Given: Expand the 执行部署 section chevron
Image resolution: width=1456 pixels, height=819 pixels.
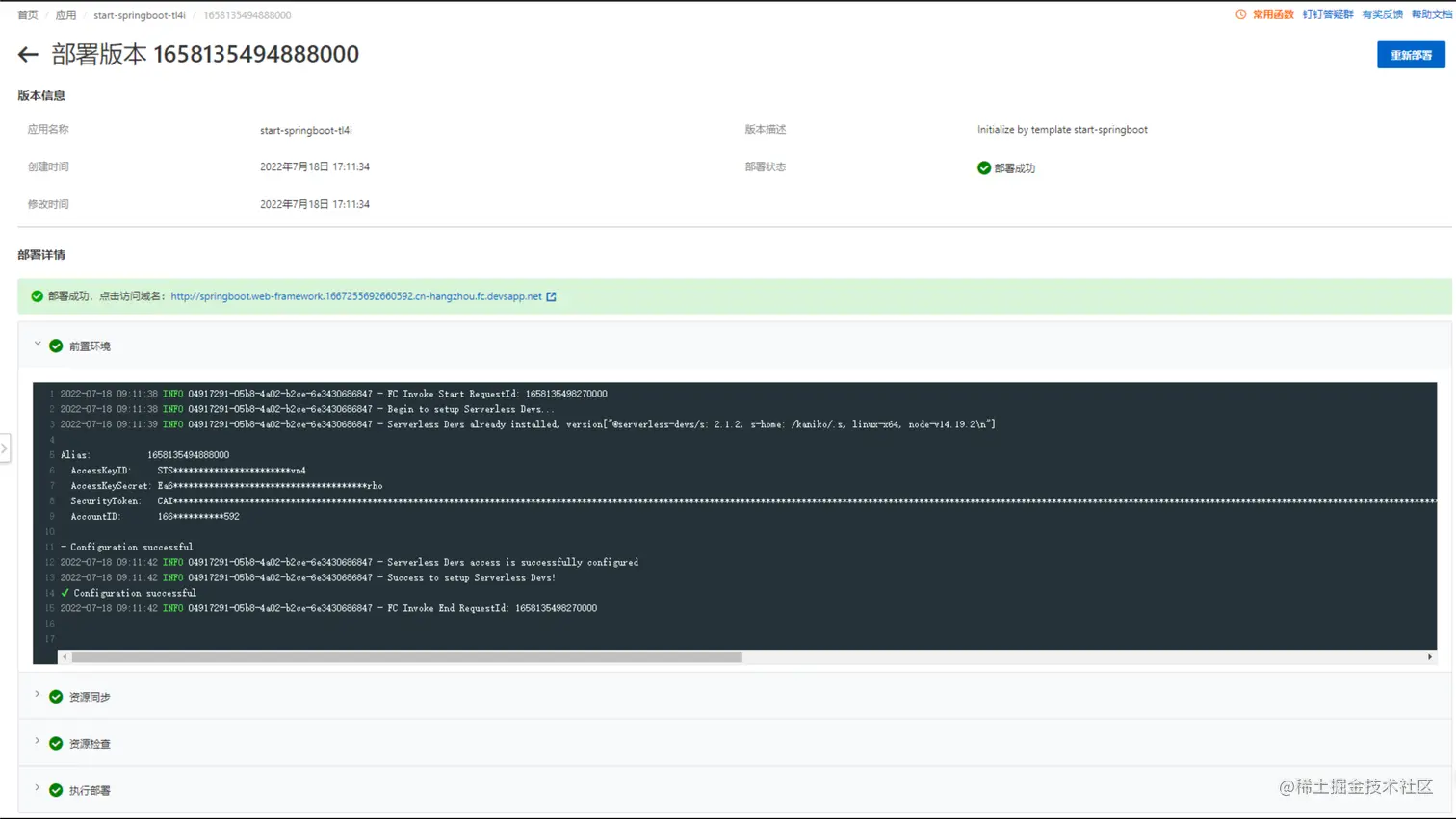Looking at the screenshot, I should [x=37, y=790].
